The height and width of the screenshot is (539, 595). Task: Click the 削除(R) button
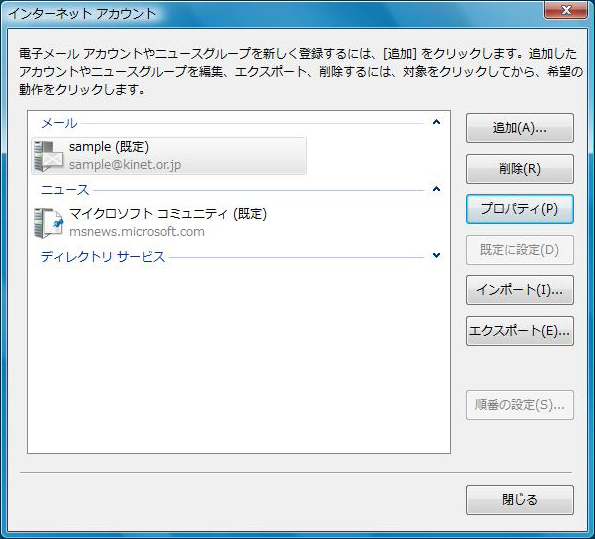point(519,169)
